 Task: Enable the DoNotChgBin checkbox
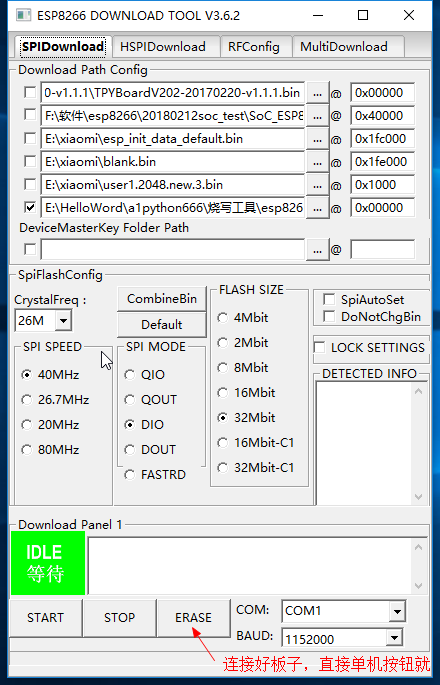pos(329,316)
